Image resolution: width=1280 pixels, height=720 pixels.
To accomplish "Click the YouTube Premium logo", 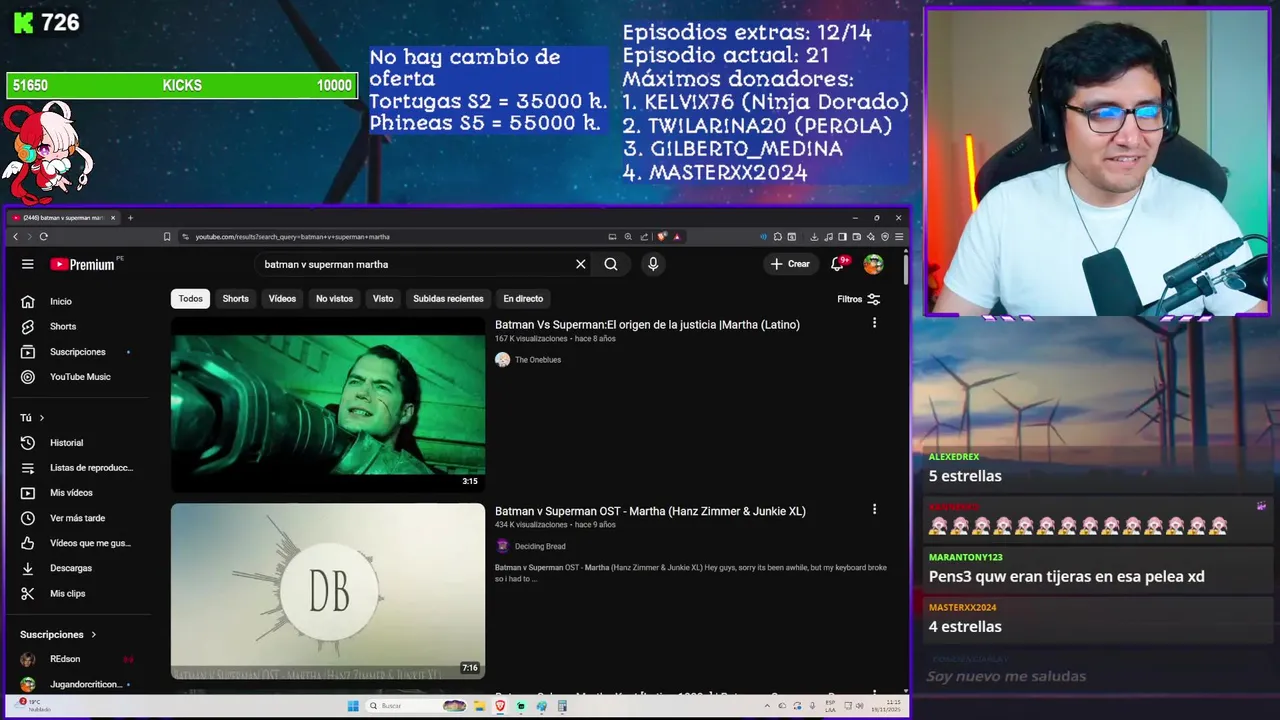I will pyautogui.click(x=83, y=264).
